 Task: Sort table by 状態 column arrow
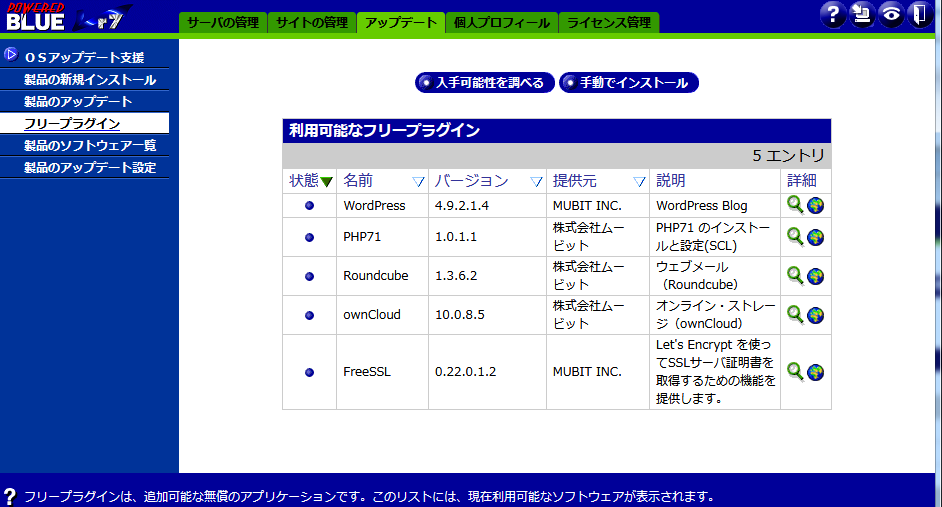click(326, 181)
